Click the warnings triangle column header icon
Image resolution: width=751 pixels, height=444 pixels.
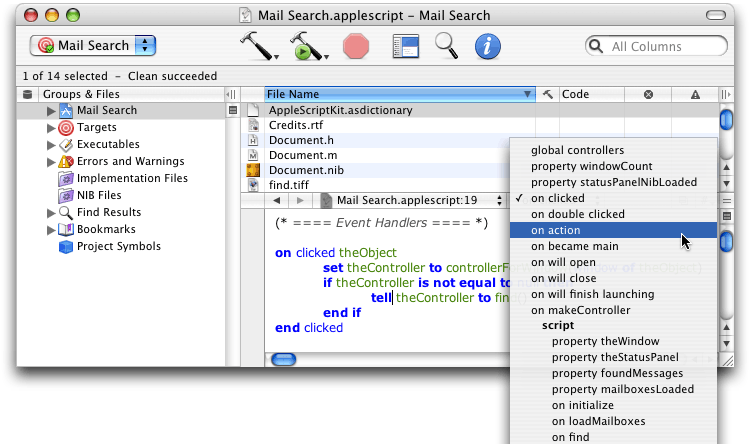click(x=695, y=94)
